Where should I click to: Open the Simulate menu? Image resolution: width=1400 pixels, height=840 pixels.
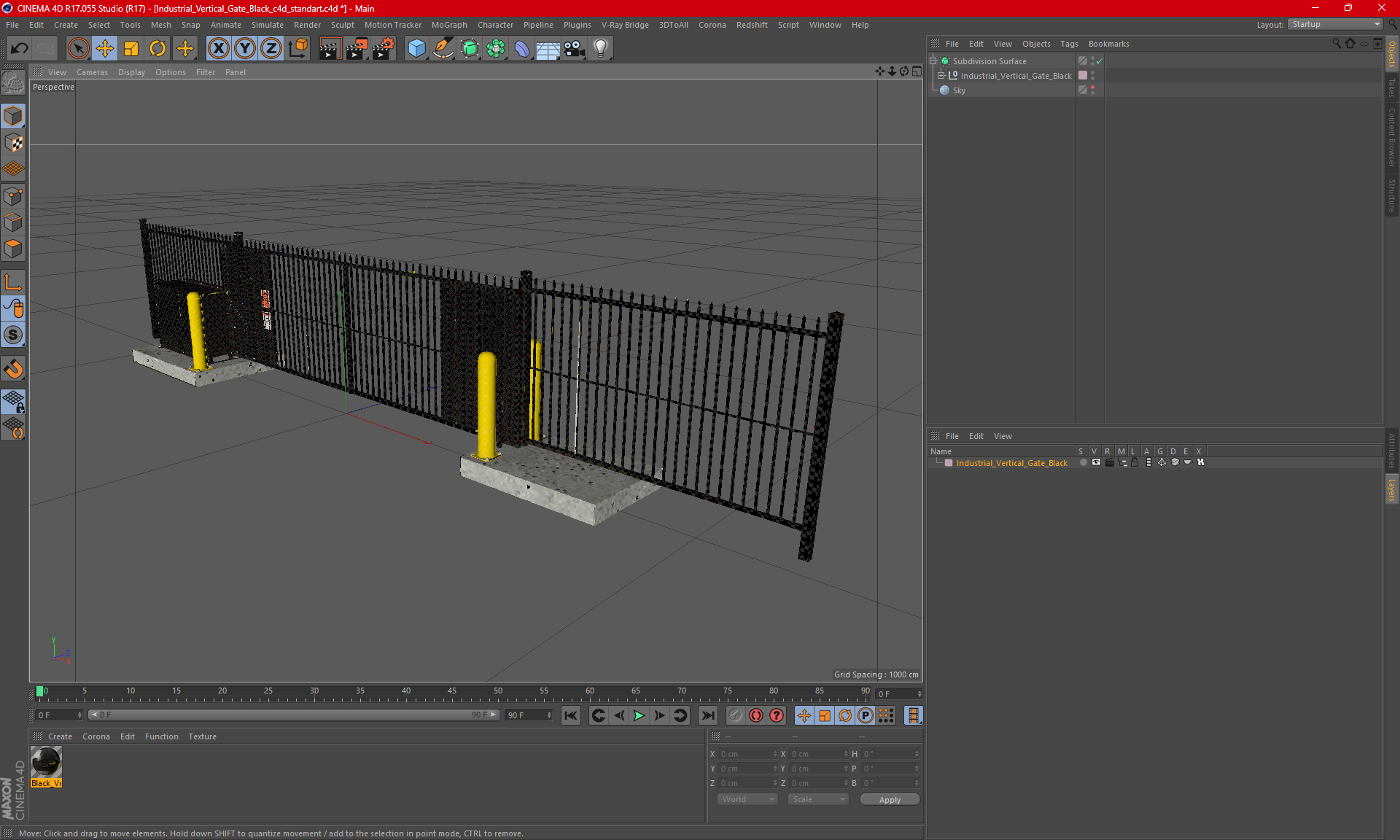[267, 25]
